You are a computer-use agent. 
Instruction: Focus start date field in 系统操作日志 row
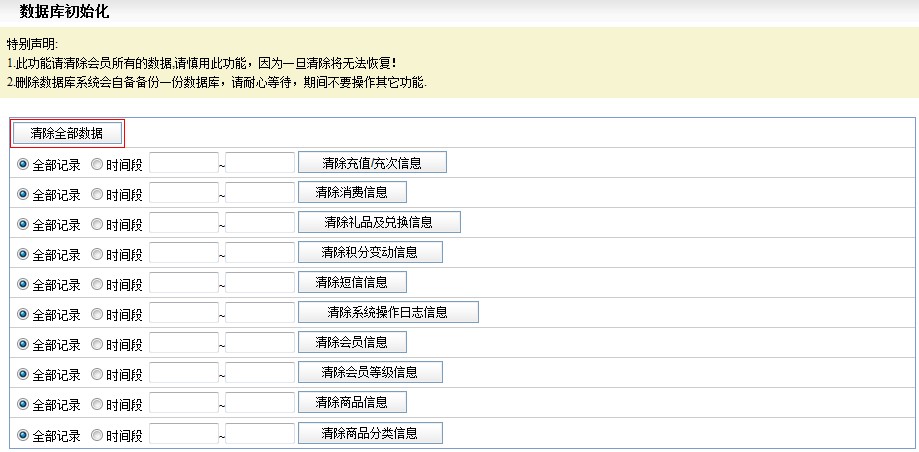point(184,313)
